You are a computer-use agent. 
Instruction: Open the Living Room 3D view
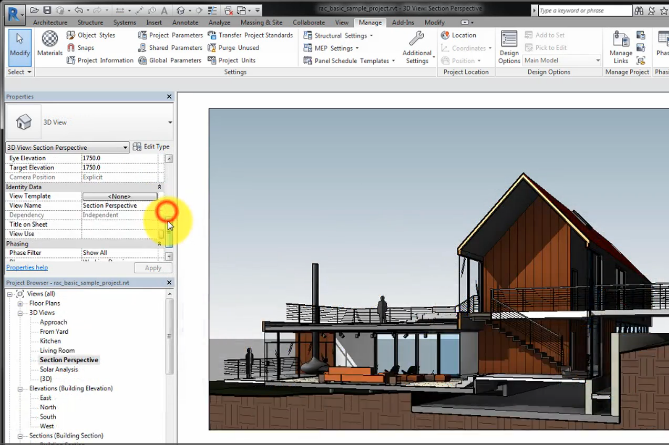click(57, 351)
